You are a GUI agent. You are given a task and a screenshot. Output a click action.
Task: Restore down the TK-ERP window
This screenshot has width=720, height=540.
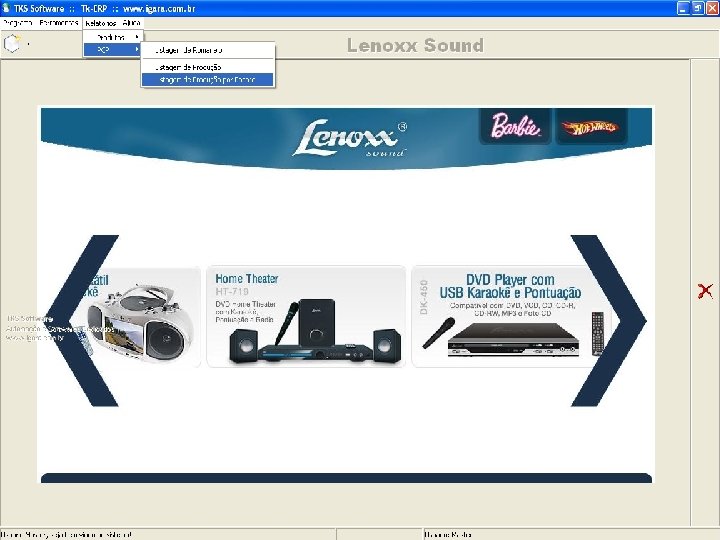pyautogui.click(x=698, y=8)
